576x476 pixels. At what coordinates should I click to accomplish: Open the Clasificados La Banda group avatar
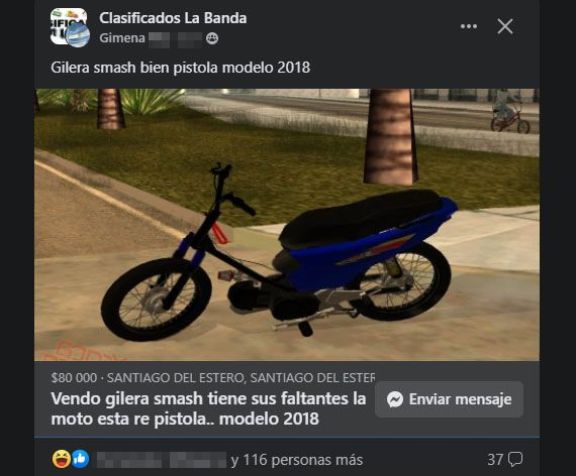(68, 26)
